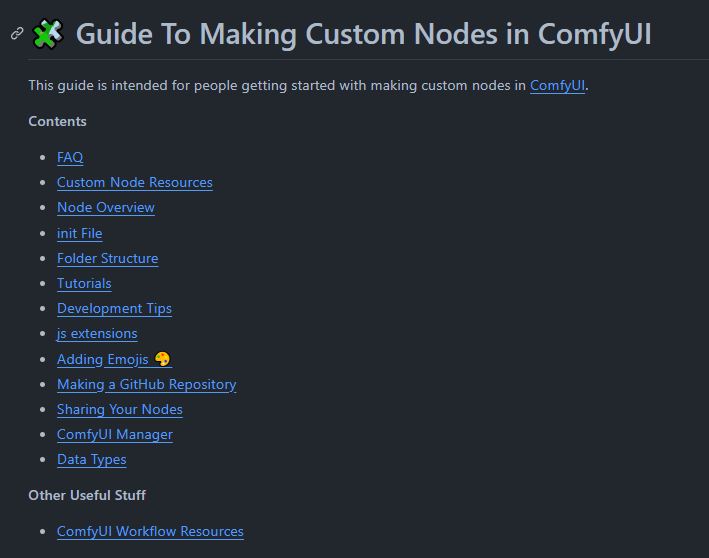The height and width of the screenshot is (558, 709).
Task: Open the init File link
Action: point(79,233)
